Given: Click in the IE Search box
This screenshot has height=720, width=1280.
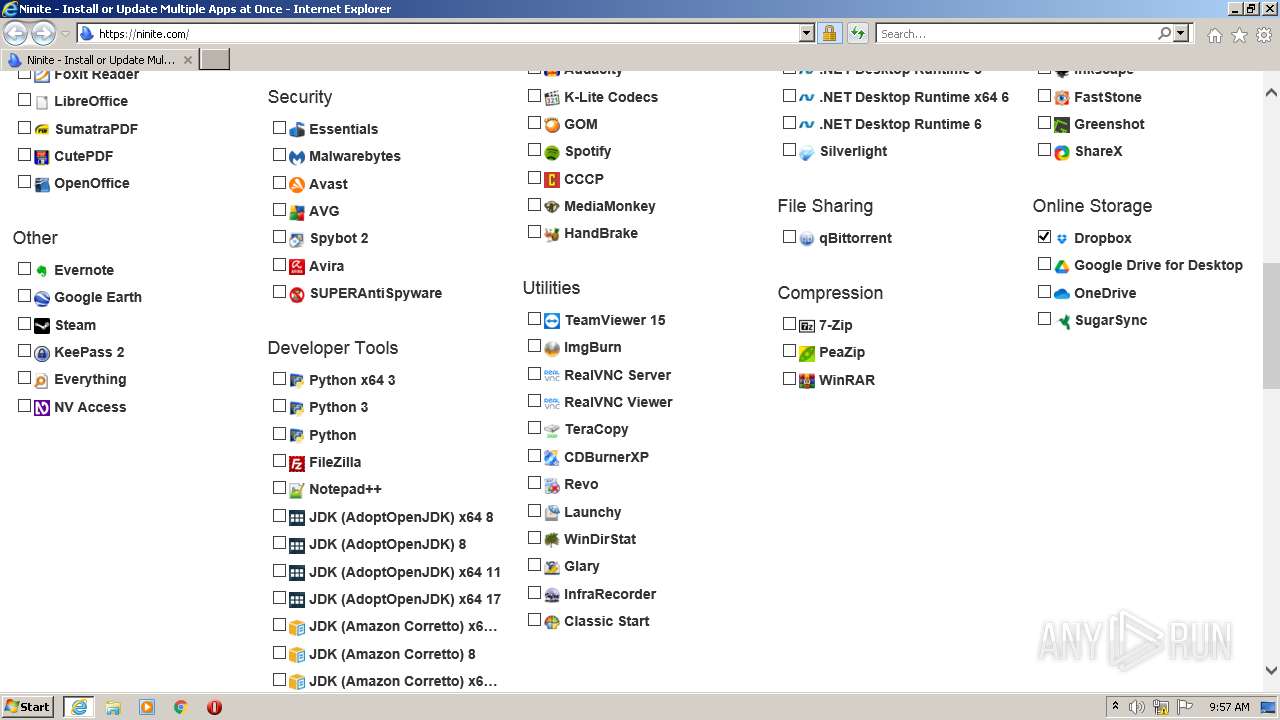Looking at the screenshot, I should click(1016, 33).
